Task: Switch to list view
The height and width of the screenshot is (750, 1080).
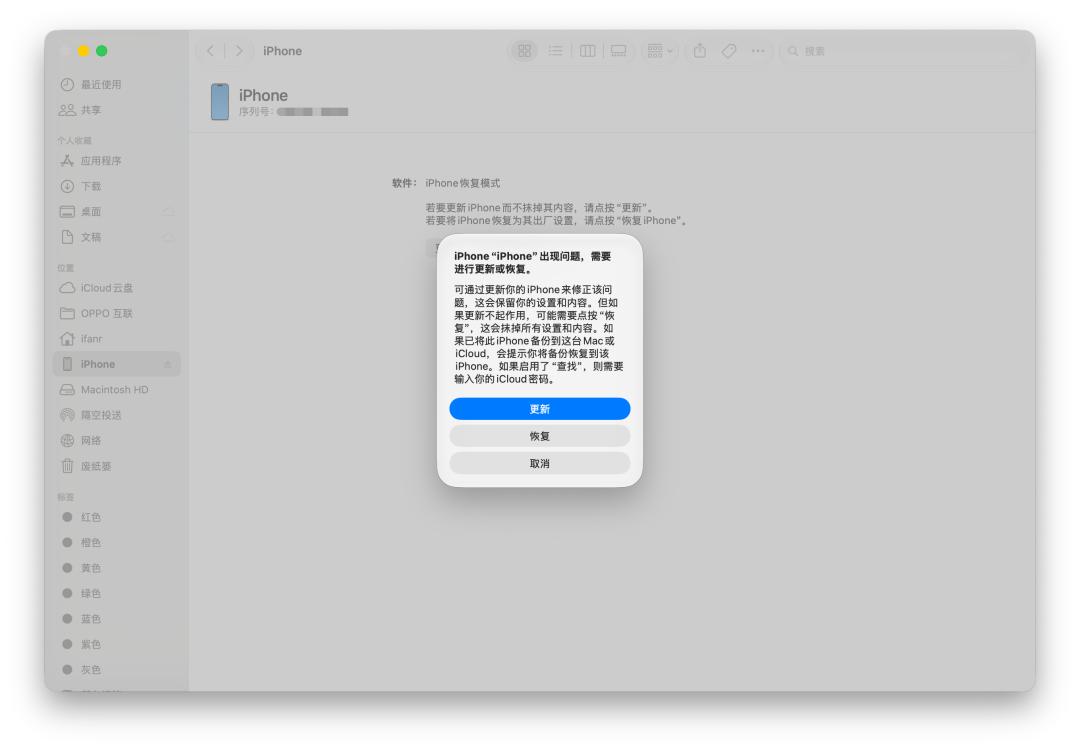Action: [555, 51]
